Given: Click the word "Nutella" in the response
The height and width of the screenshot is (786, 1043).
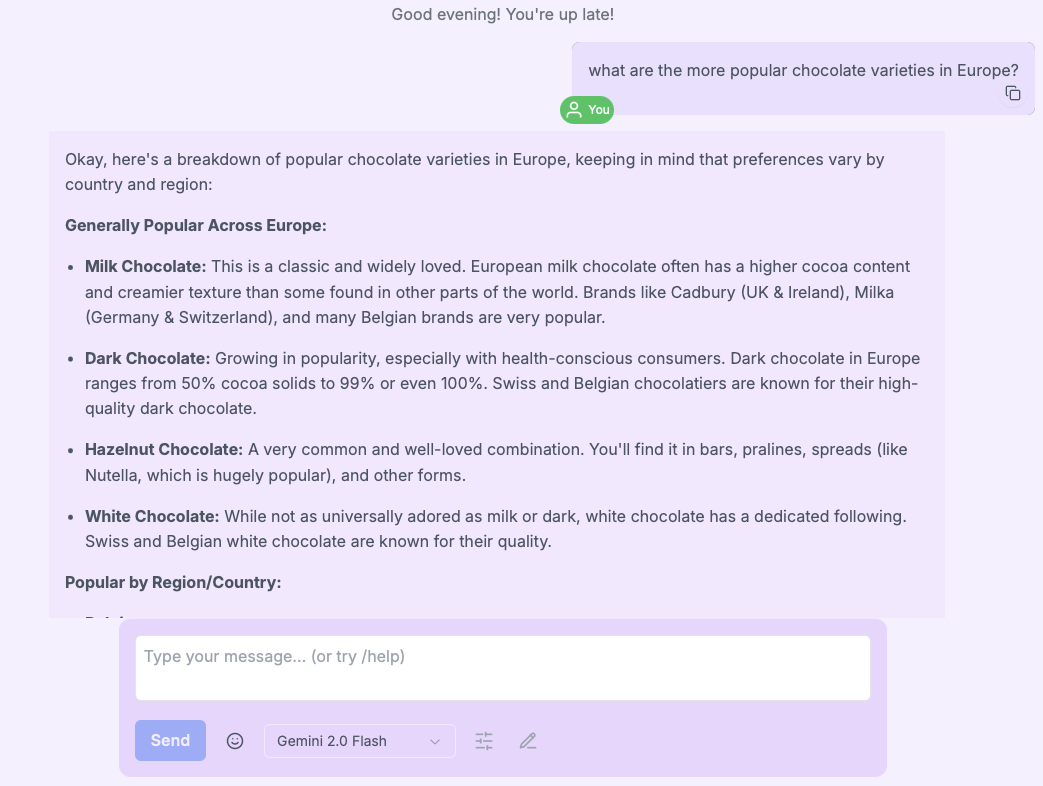Looking at the screenshot, I should tap(114, 475).
